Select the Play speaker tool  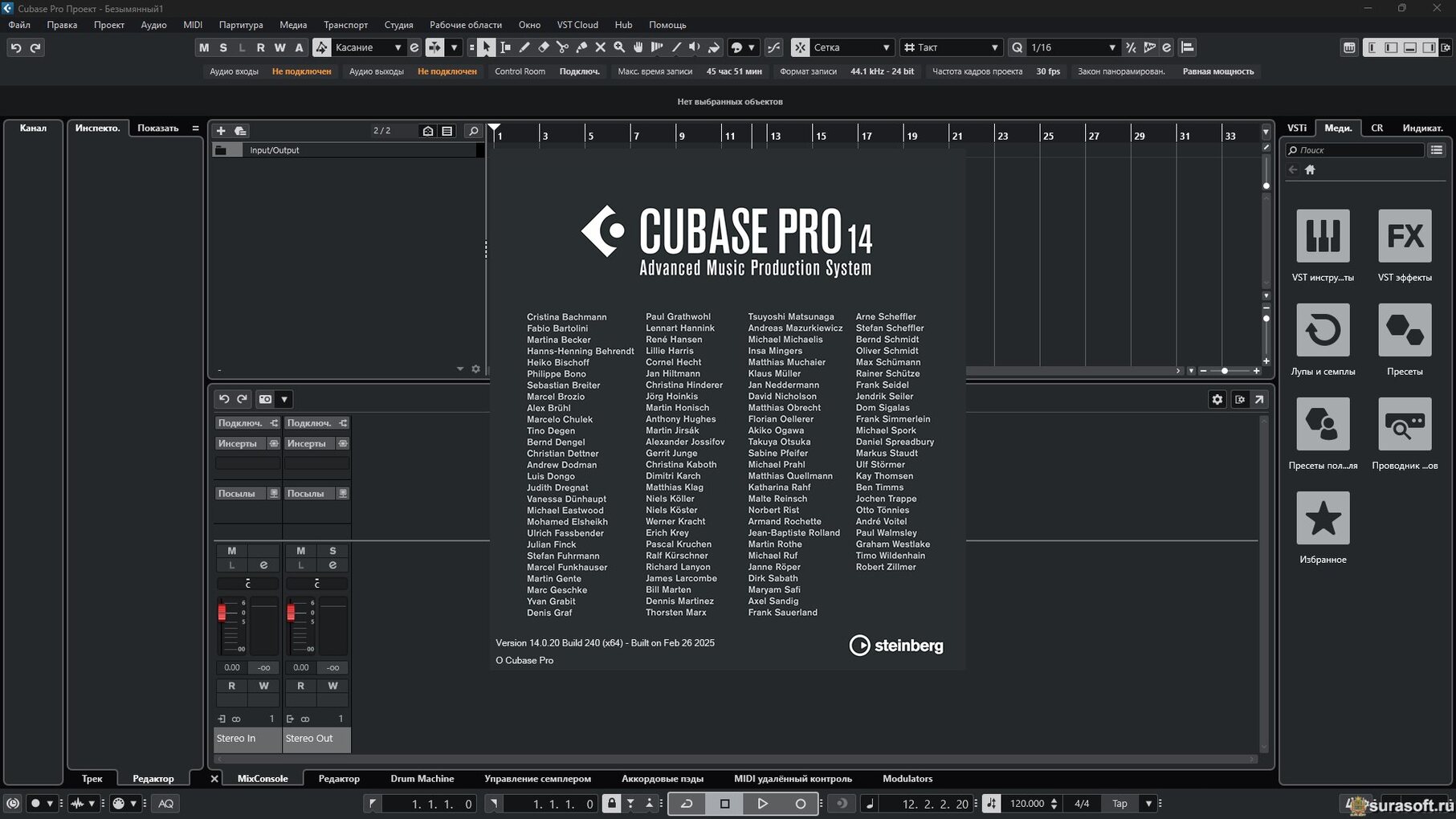(695, 47)
